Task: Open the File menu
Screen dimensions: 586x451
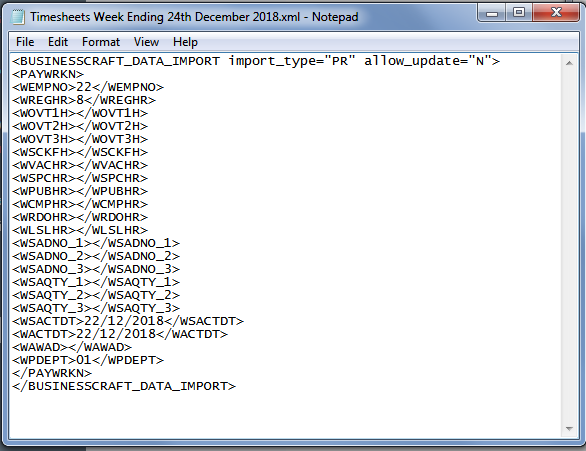Action: tap(25, 42)
